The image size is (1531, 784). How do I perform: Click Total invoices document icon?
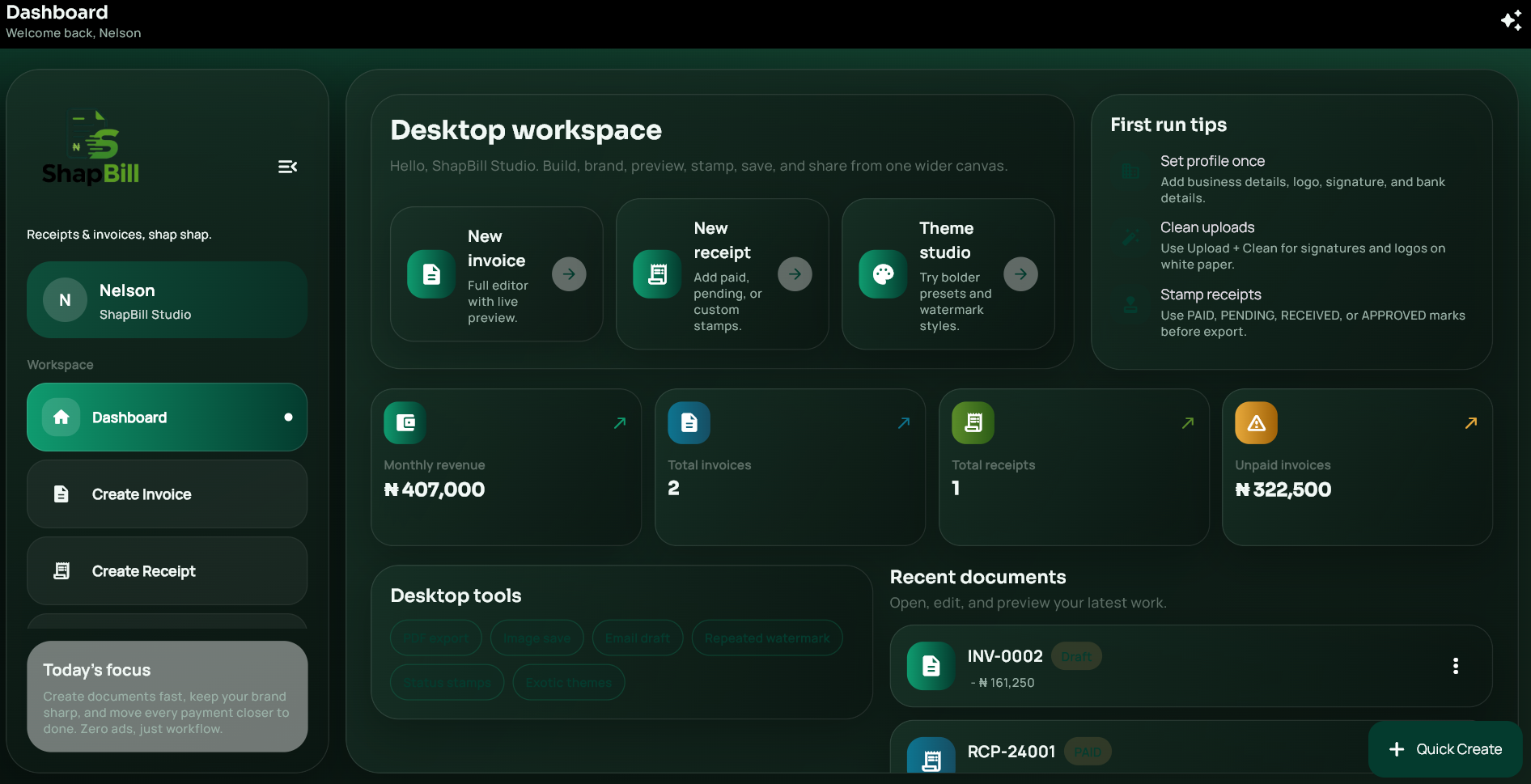689,422
